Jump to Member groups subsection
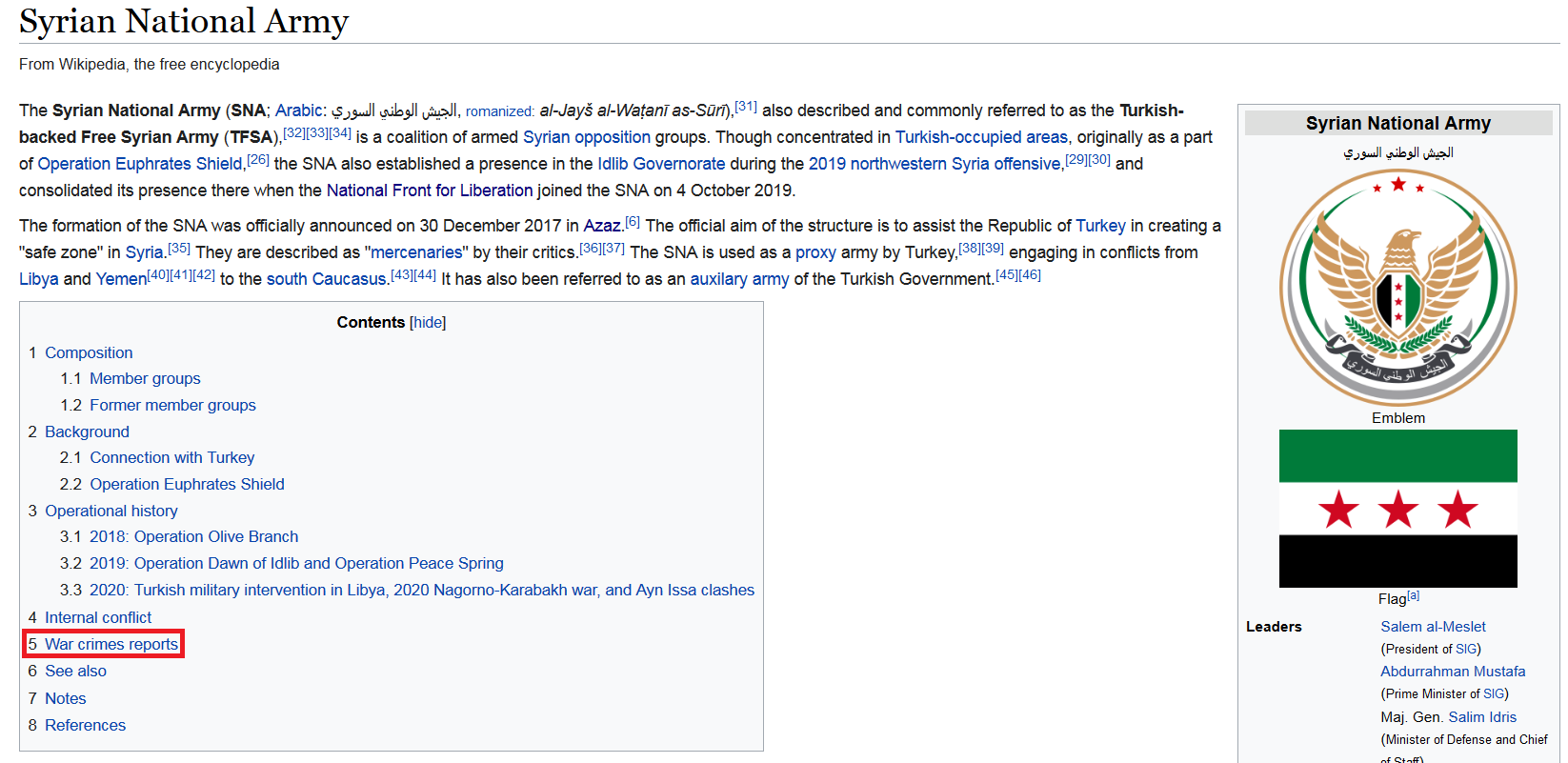This screenshot has width=1568, height=763. 145,378
